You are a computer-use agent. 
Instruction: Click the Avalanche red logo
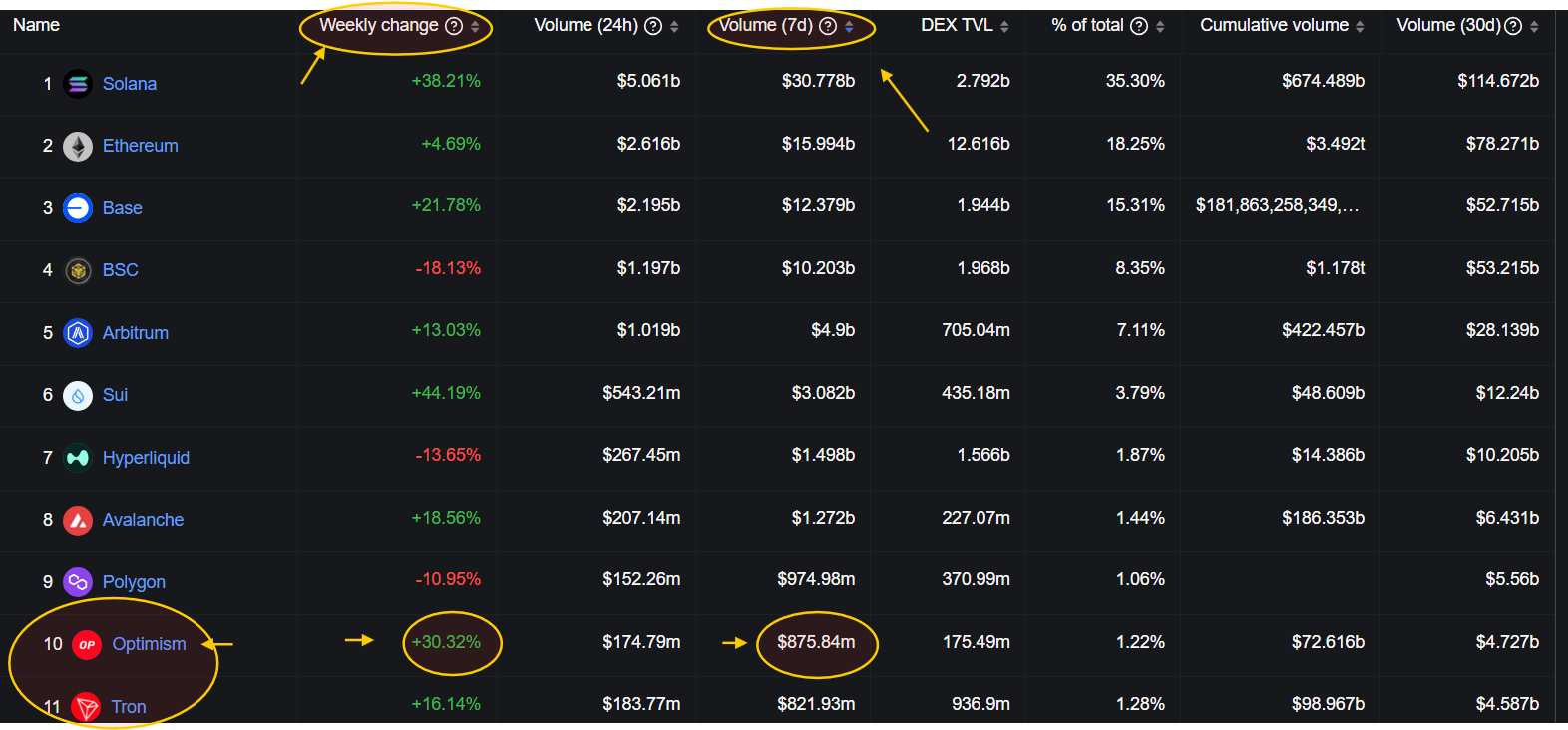click(x=78, y=520)
